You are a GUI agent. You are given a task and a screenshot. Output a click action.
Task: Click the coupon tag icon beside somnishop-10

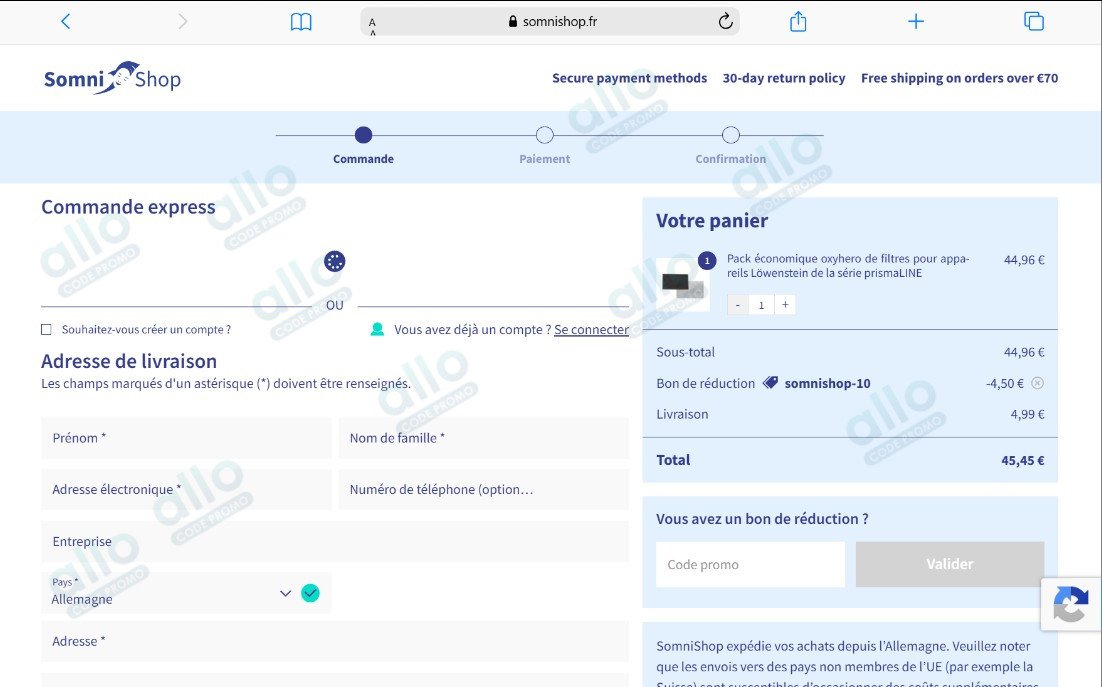click(770, 383)
